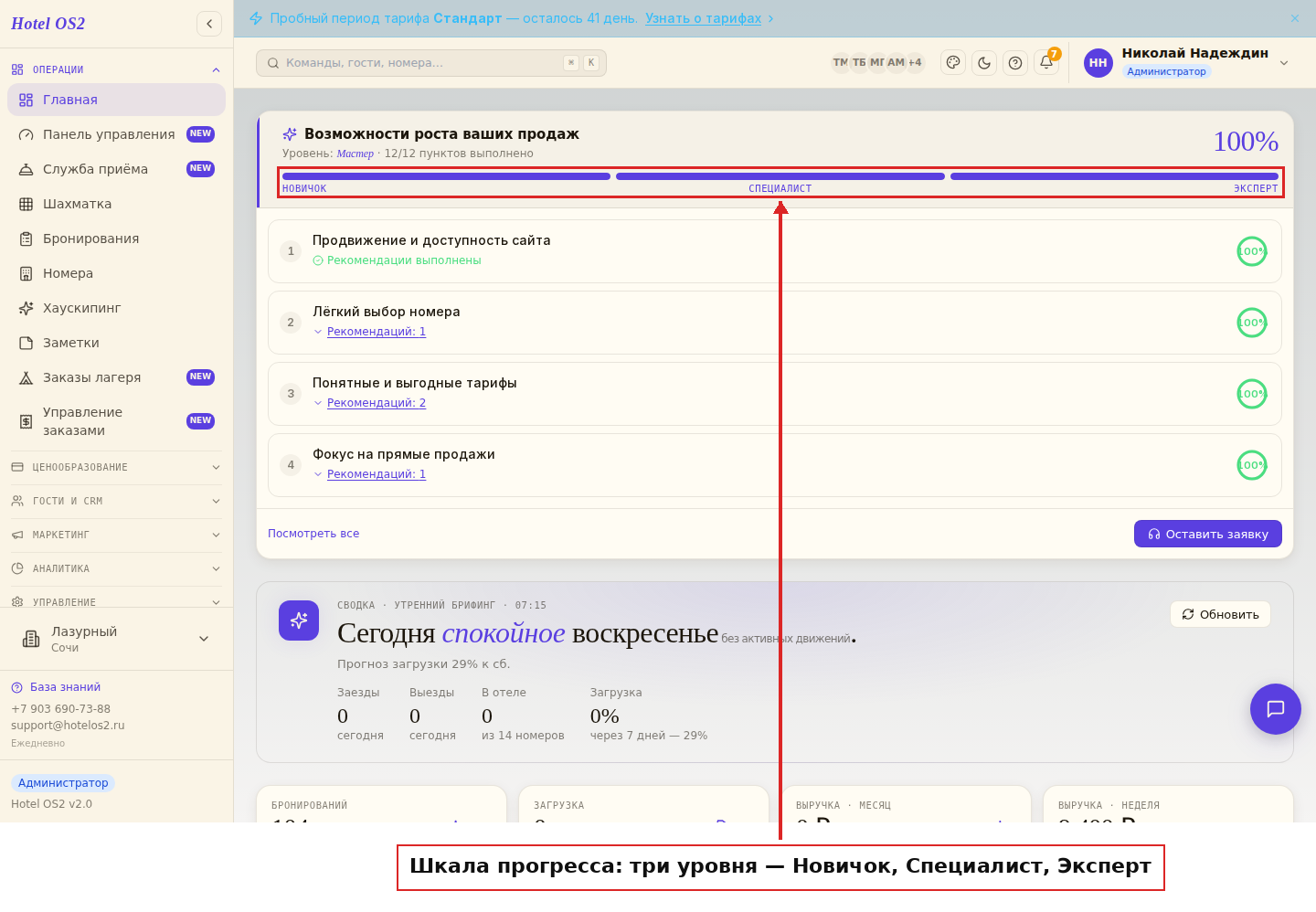Click the Заметки note icon
Image resolution: width=1316 pixels, height=912 pixels.
pos(26,343)
